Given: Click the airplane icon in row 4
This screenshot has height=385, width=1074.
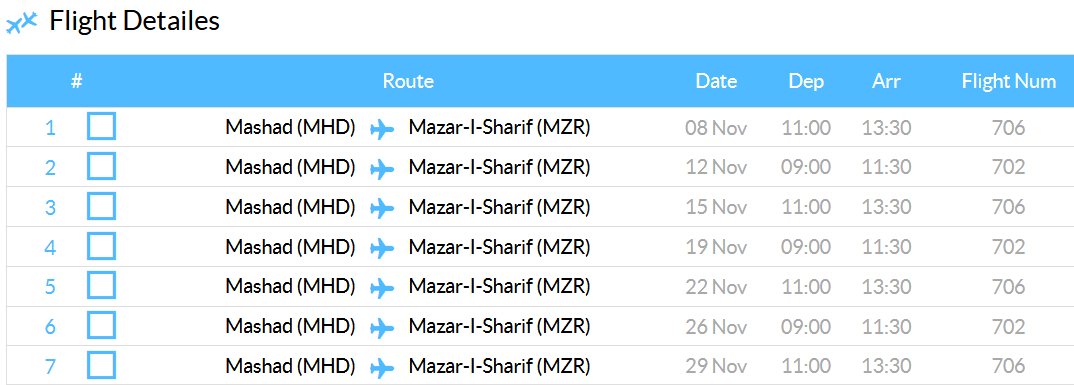Looking at the screenshot, I should 382,248.
